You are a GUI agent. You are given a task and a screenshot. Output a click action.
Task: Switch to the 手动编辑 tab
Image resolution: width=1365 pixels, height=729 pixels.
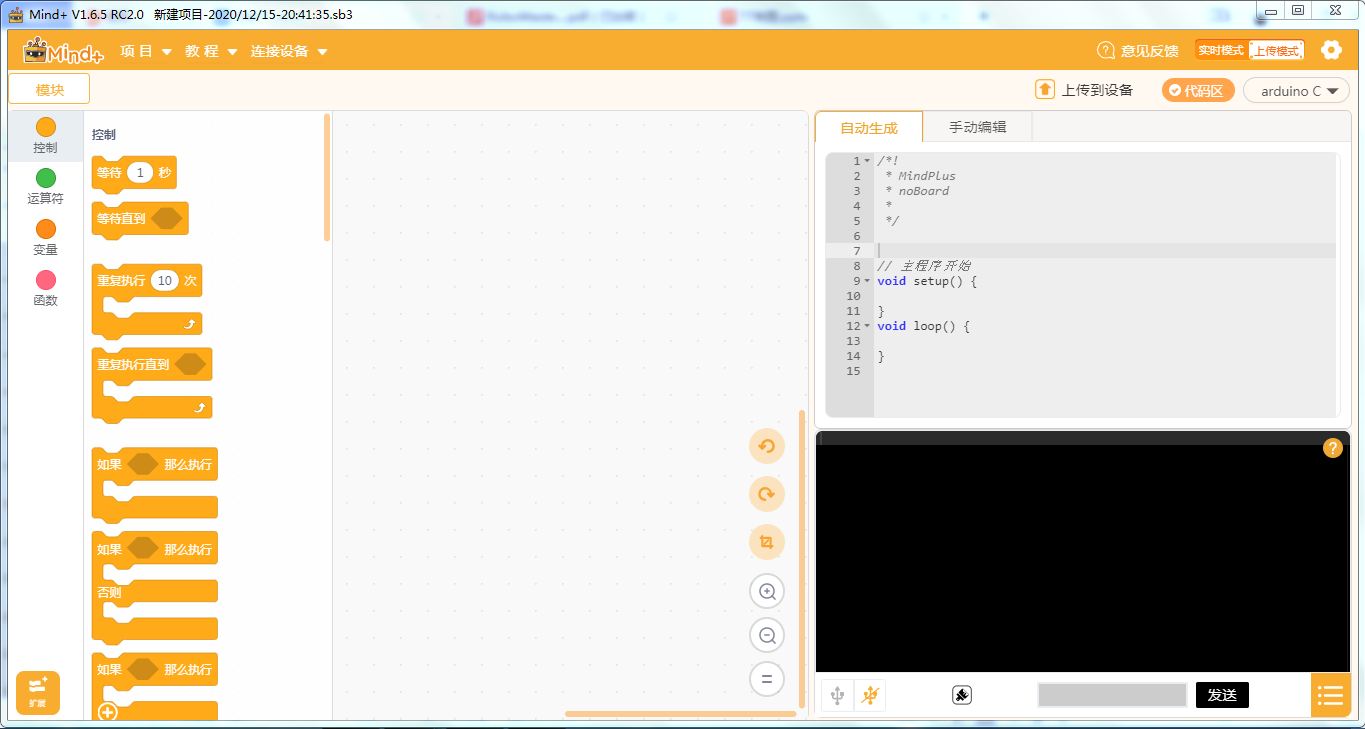[x=977, y=127]
